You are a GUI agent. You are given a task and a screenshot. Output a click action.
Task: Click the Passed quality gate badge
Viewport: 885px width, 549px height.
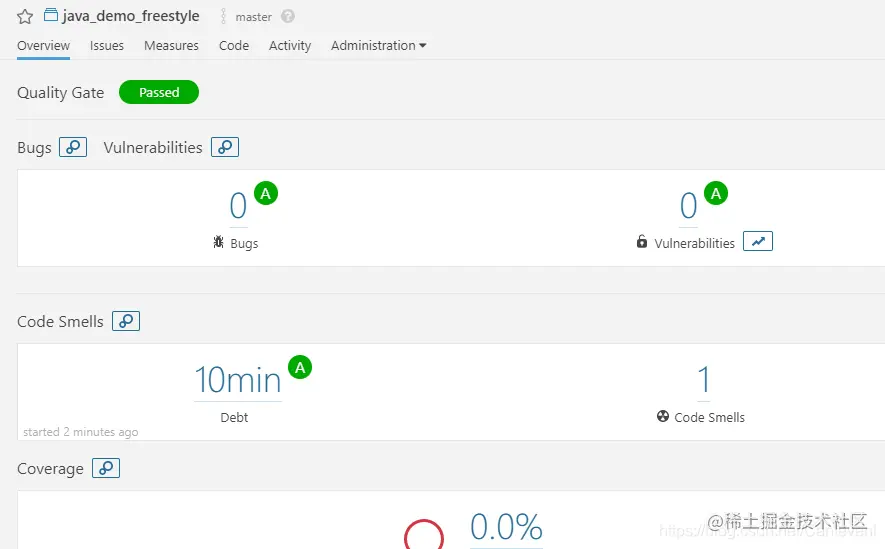(x=159, y=92)
